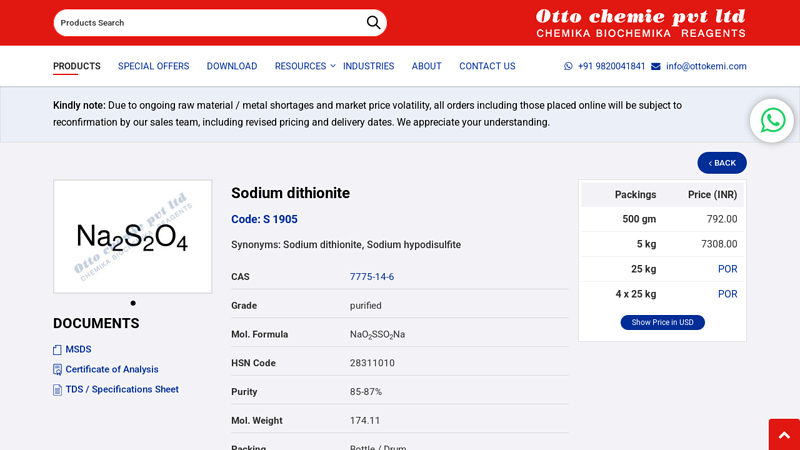Click the Mol. Weight value 174.11
The image size is (800, 450).
click(365, 420)
